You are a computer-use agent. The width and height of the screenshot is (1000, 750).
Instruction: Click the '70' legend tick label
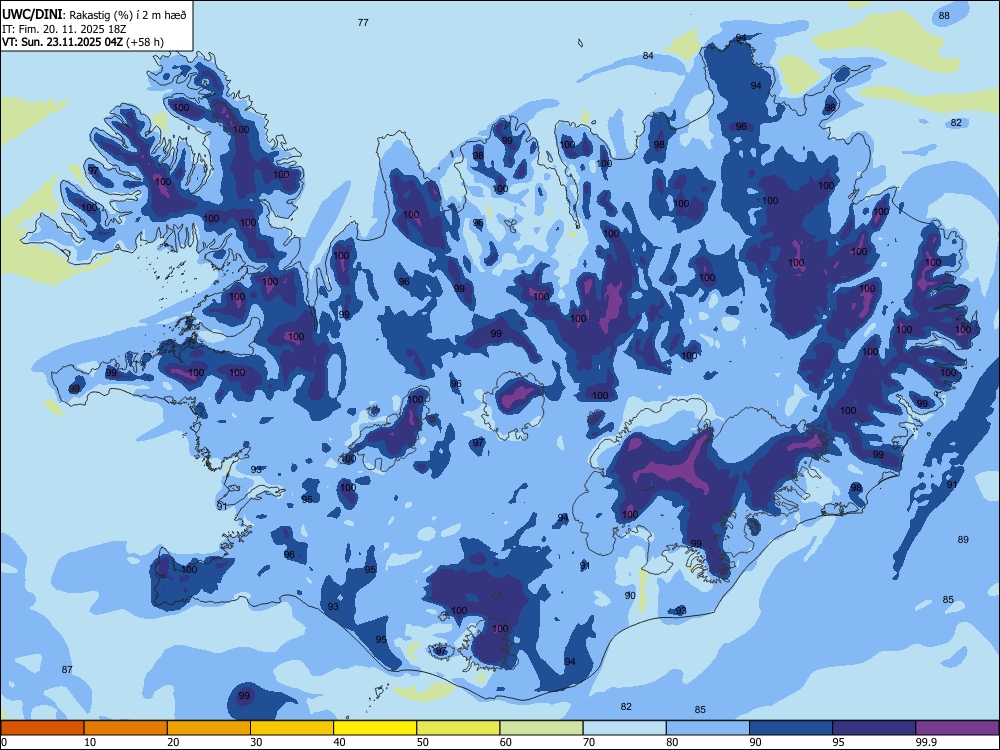(589, 742)
